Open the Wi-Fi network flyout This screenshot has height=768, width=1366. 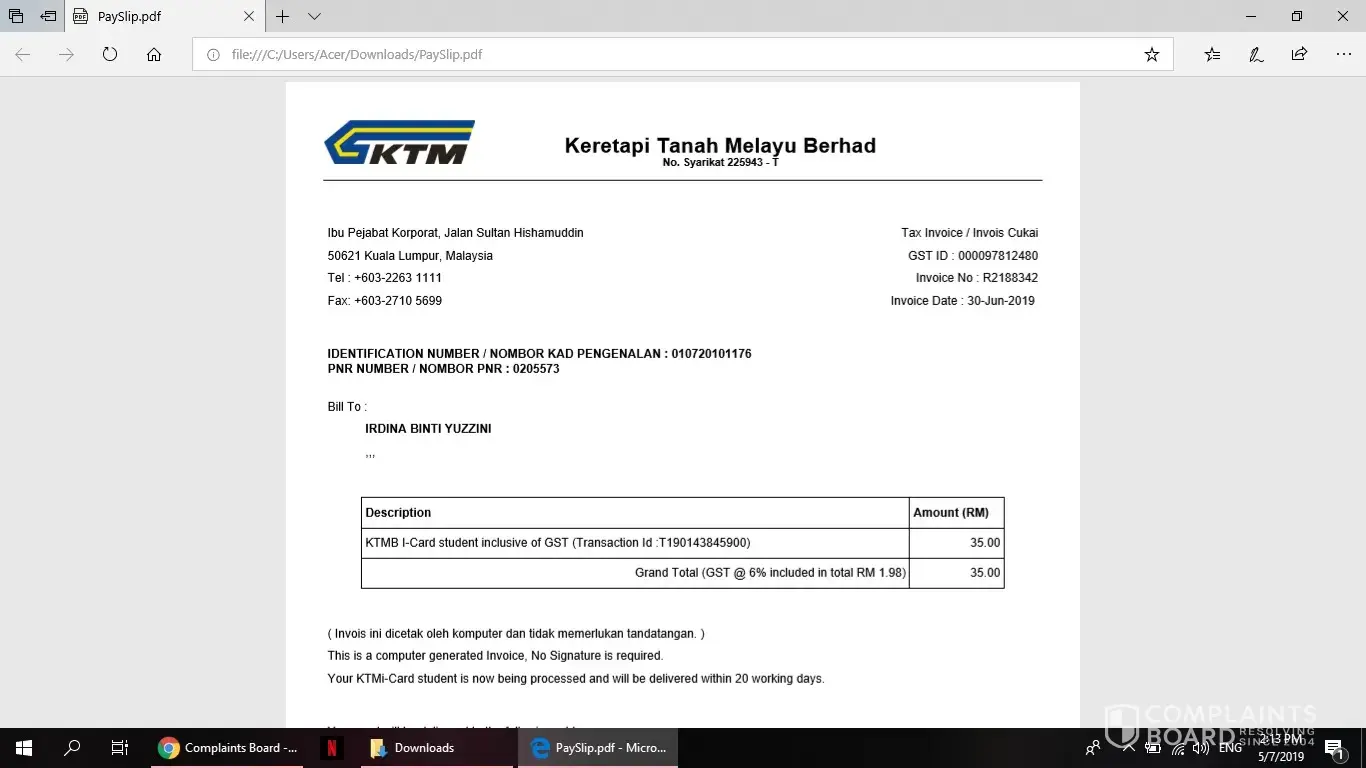(x=1178, y=748)
